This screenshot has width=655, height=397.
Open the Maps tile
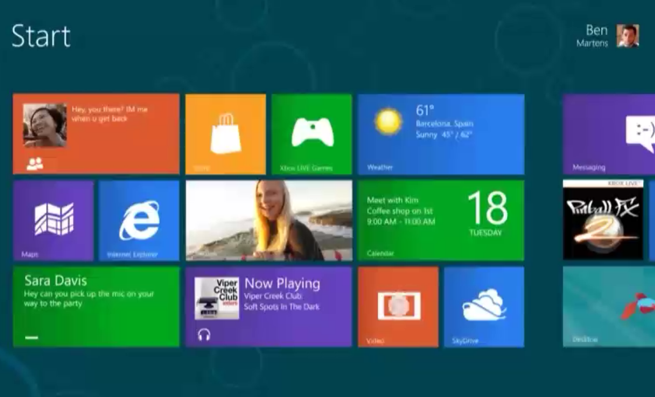pos(53,221)
